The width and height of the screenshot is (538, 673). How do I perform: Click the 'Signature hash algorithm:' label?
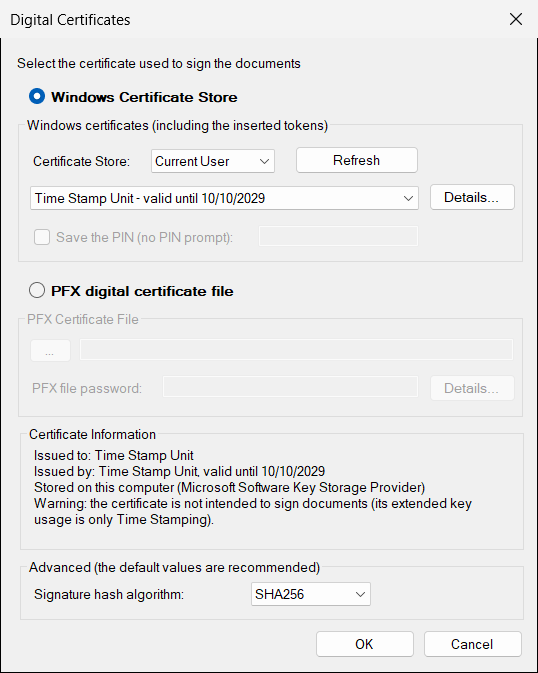[109, 594]
